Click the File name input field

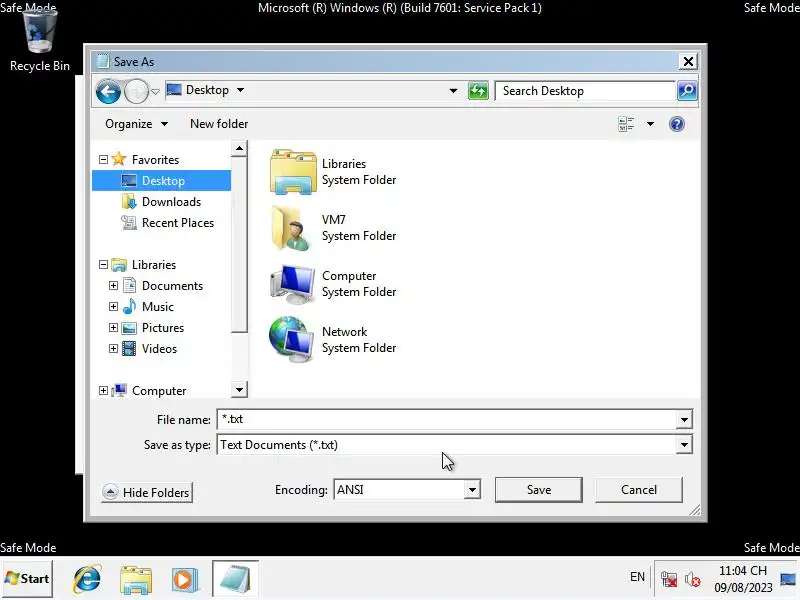[447, 419]
